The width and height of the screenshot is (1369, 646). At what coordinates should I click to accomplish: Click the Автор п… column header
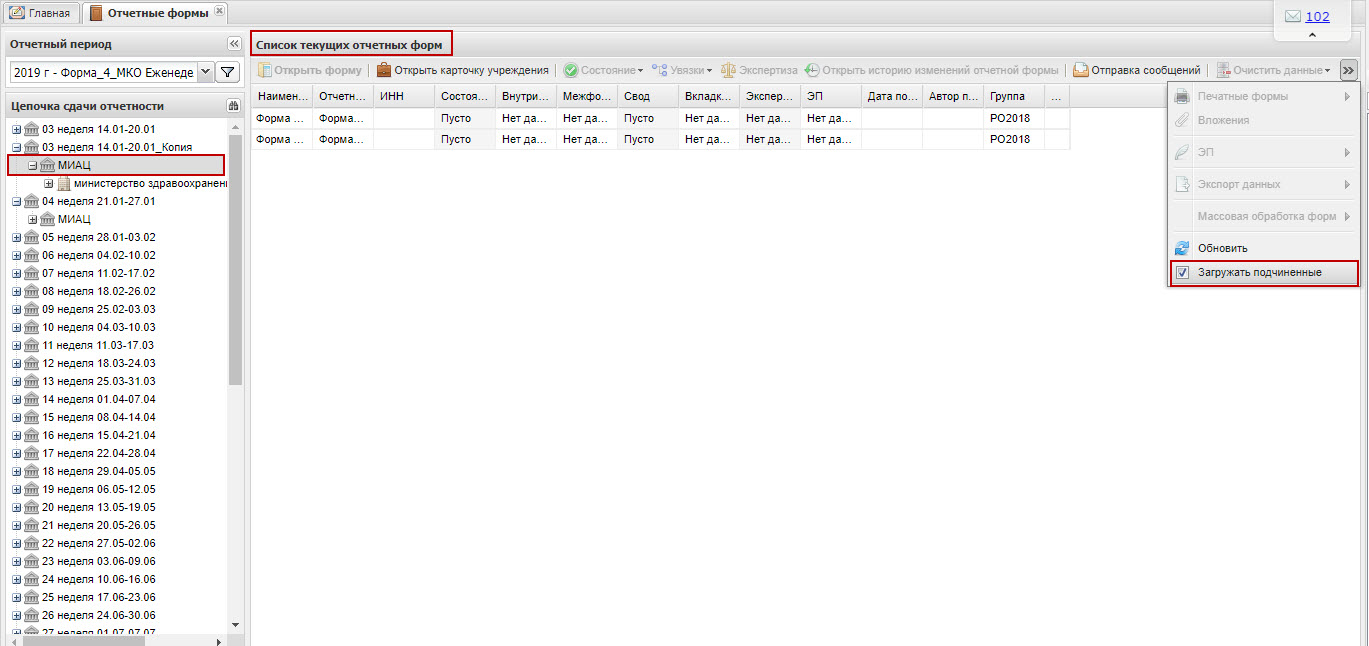pyautogui.click(x=953, y=96)
